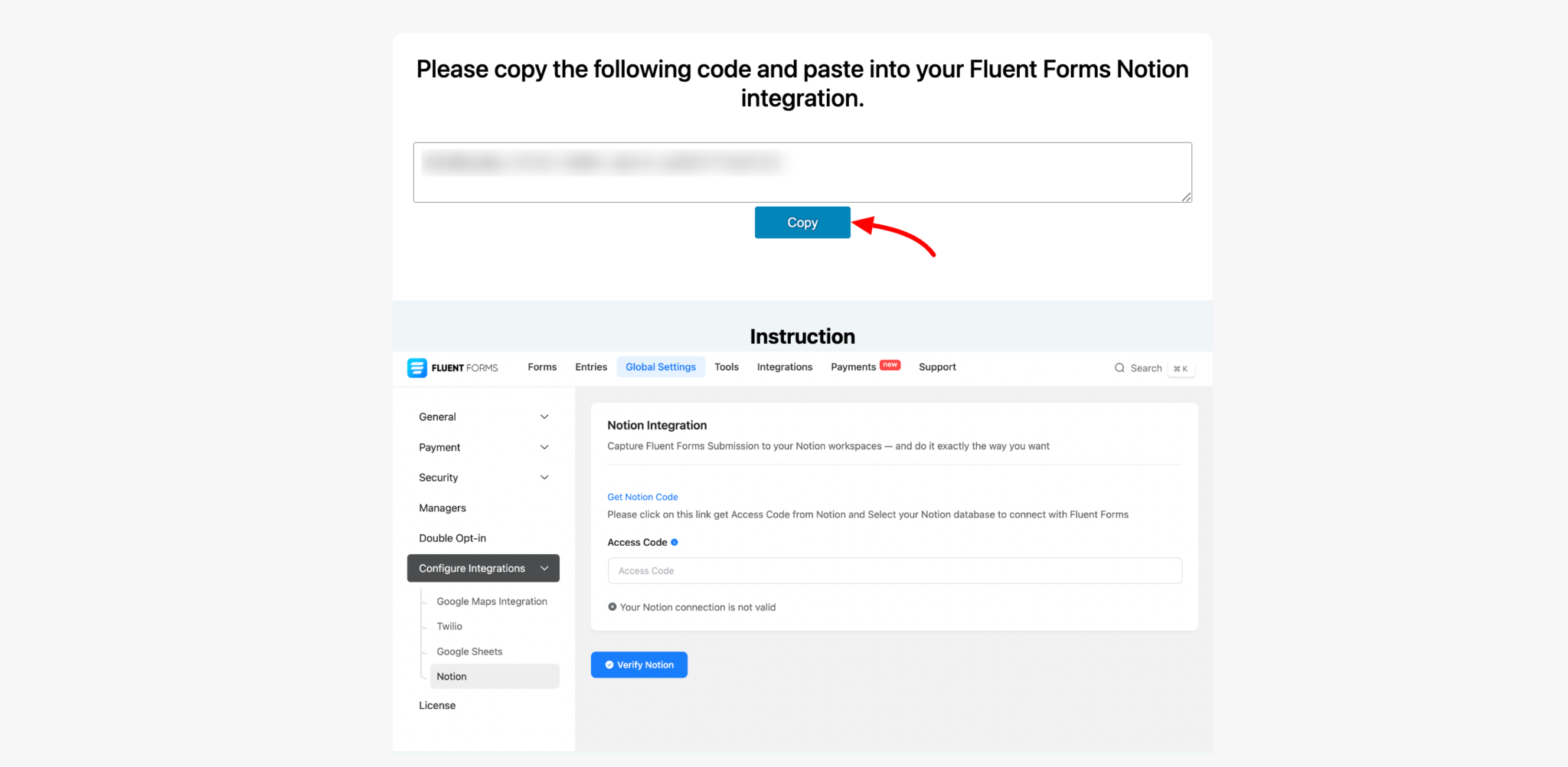1568x767 pixels.
Task: Switch to the Global Settings tab
Action: [660, 367]
